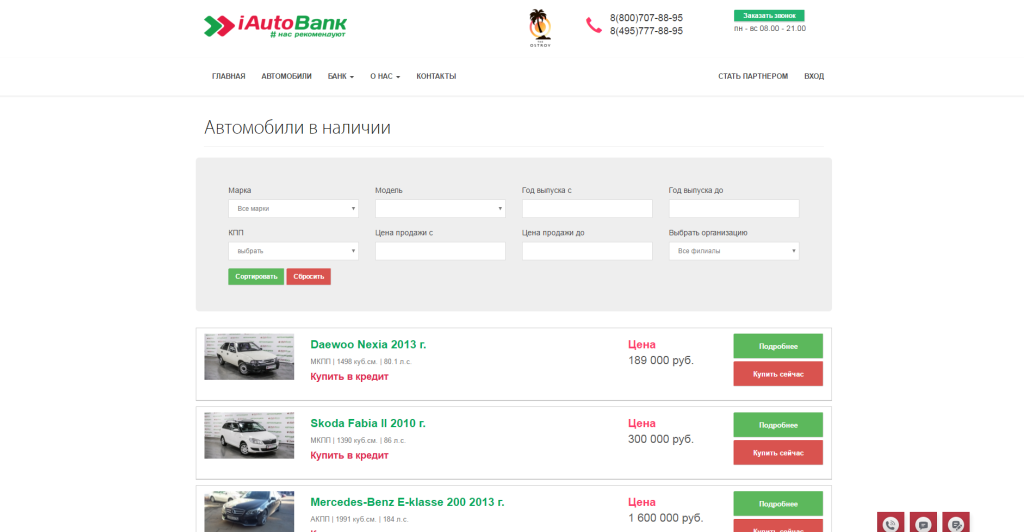Screen dimensions: 1024x532
Task: Open the chat message widget icon
Action: coord(923,523)
